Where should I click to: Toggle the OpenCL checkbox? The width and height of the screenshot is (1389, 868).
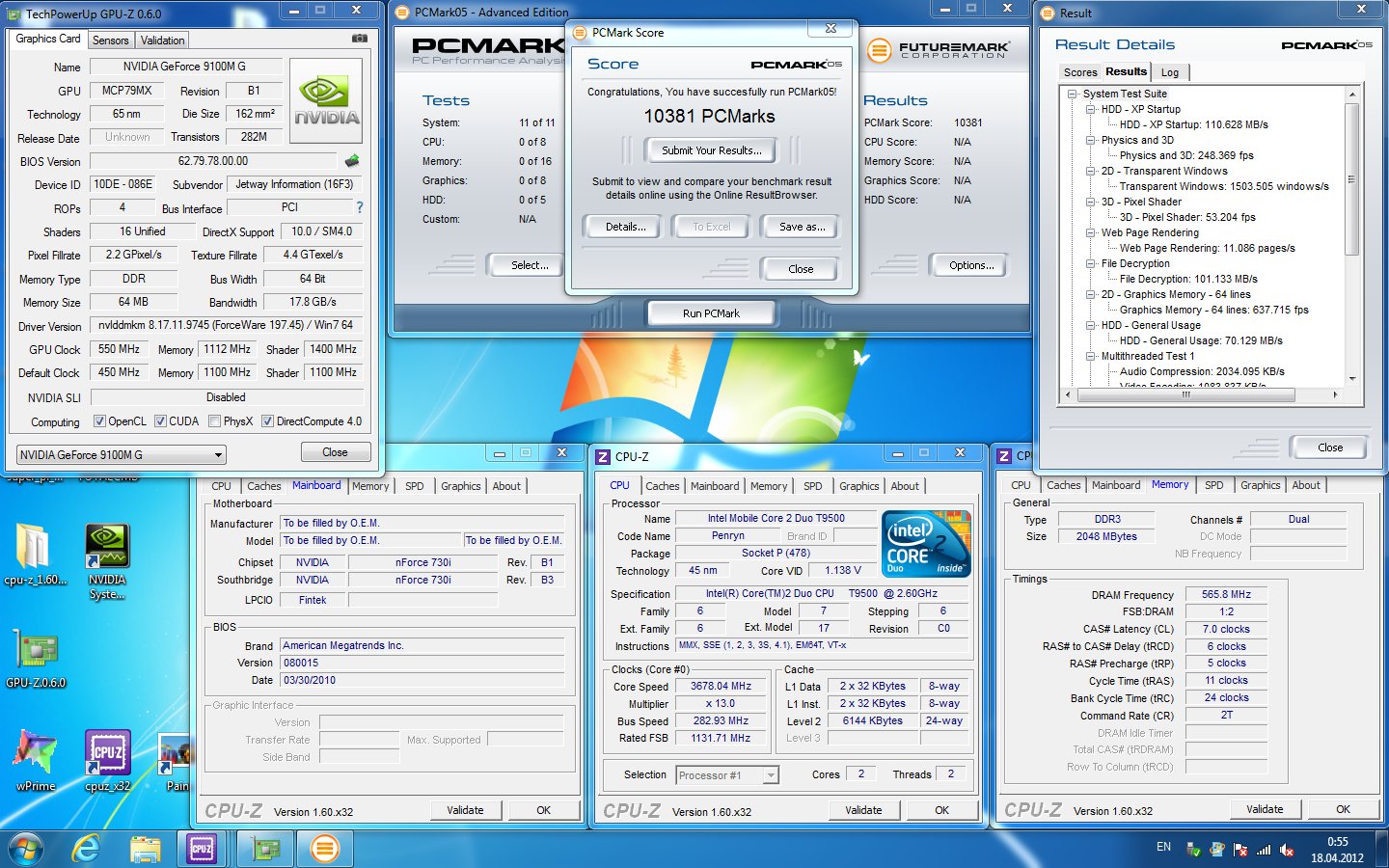pyautogui.click(x=99, y=421)
